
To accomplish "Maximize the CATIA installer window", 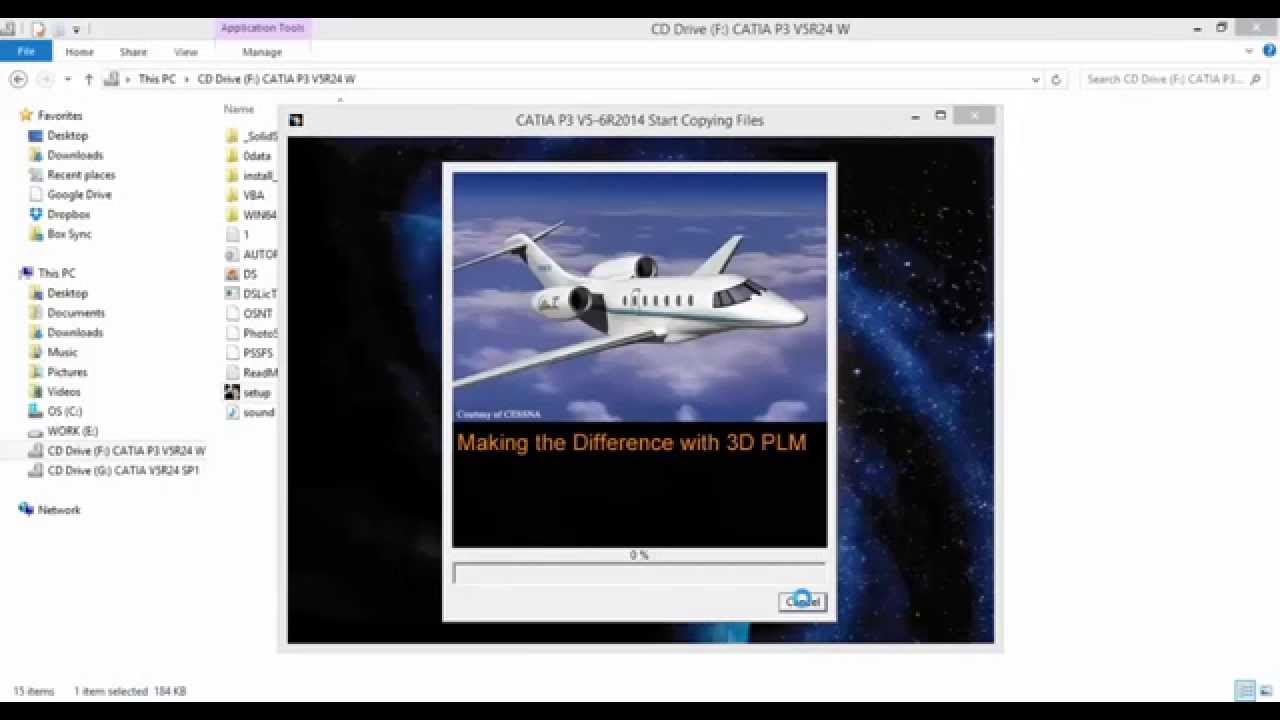I will click(941, 116).
